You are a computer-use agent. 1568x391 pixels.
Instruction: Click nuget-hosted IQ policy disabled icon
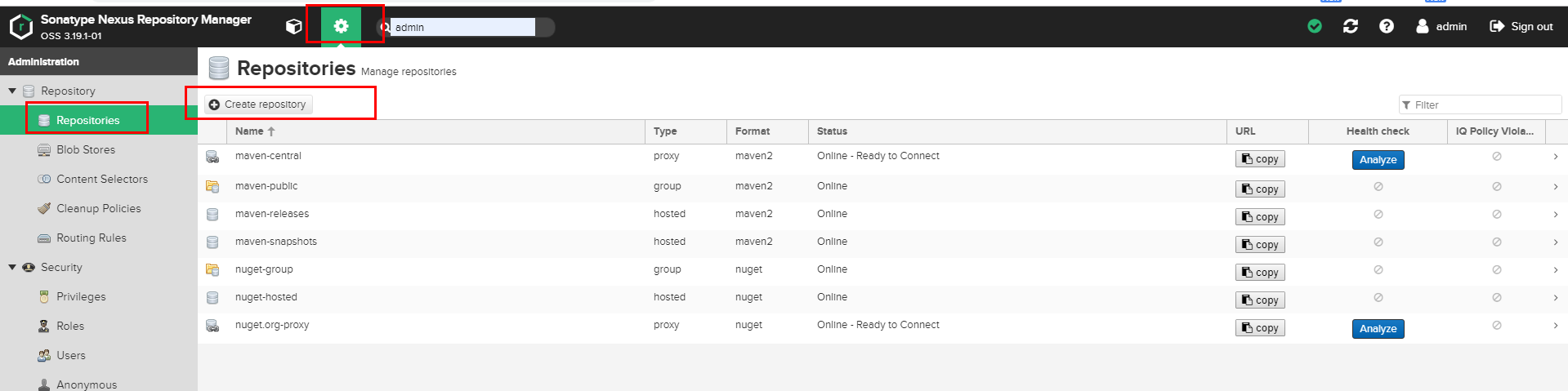click(1497, 298)
